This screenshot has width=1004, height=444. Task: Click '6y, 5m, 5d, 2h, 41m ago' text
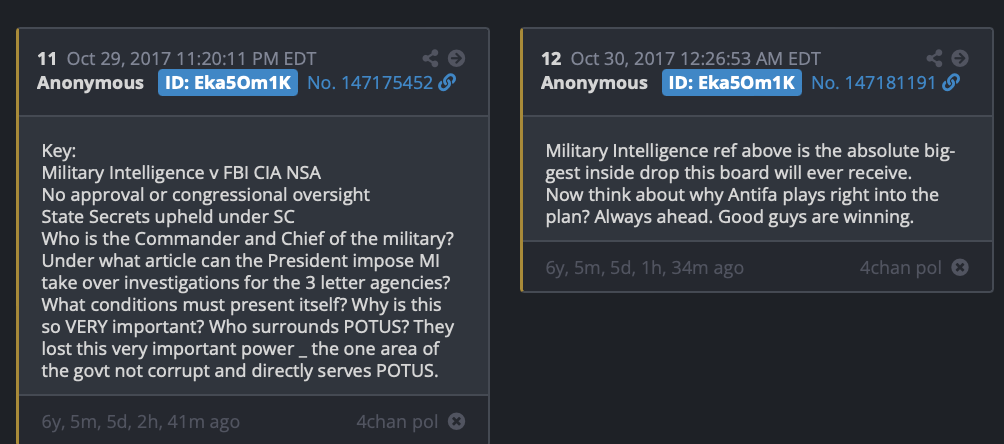tap(140, 421)
